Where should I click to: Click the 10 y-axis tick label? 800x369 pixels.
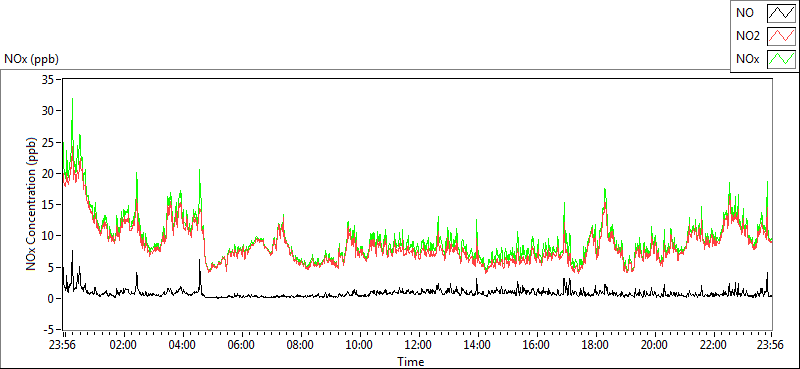click(x=49, y=235)
